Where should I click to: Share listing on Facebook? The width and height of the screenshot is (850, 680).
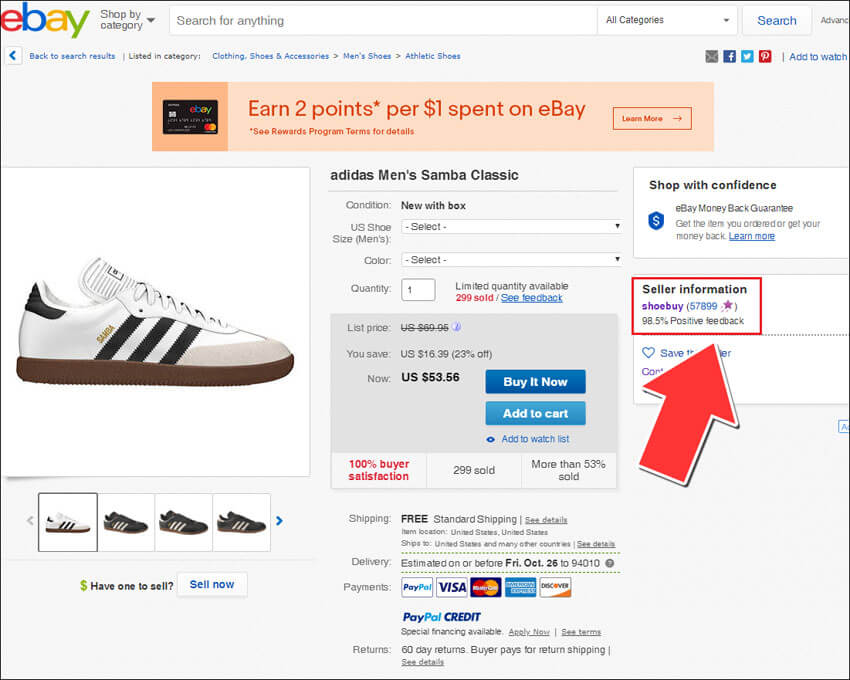click(x=730, y=56)
